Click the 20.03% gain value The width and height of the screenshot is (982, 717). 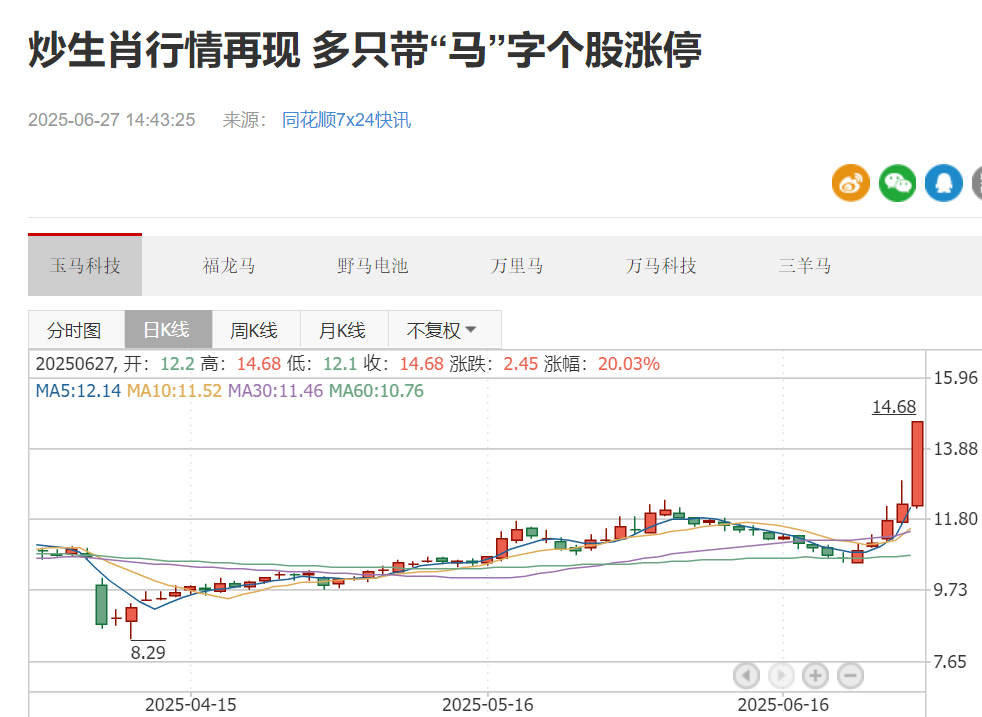(x=629, y=364)
